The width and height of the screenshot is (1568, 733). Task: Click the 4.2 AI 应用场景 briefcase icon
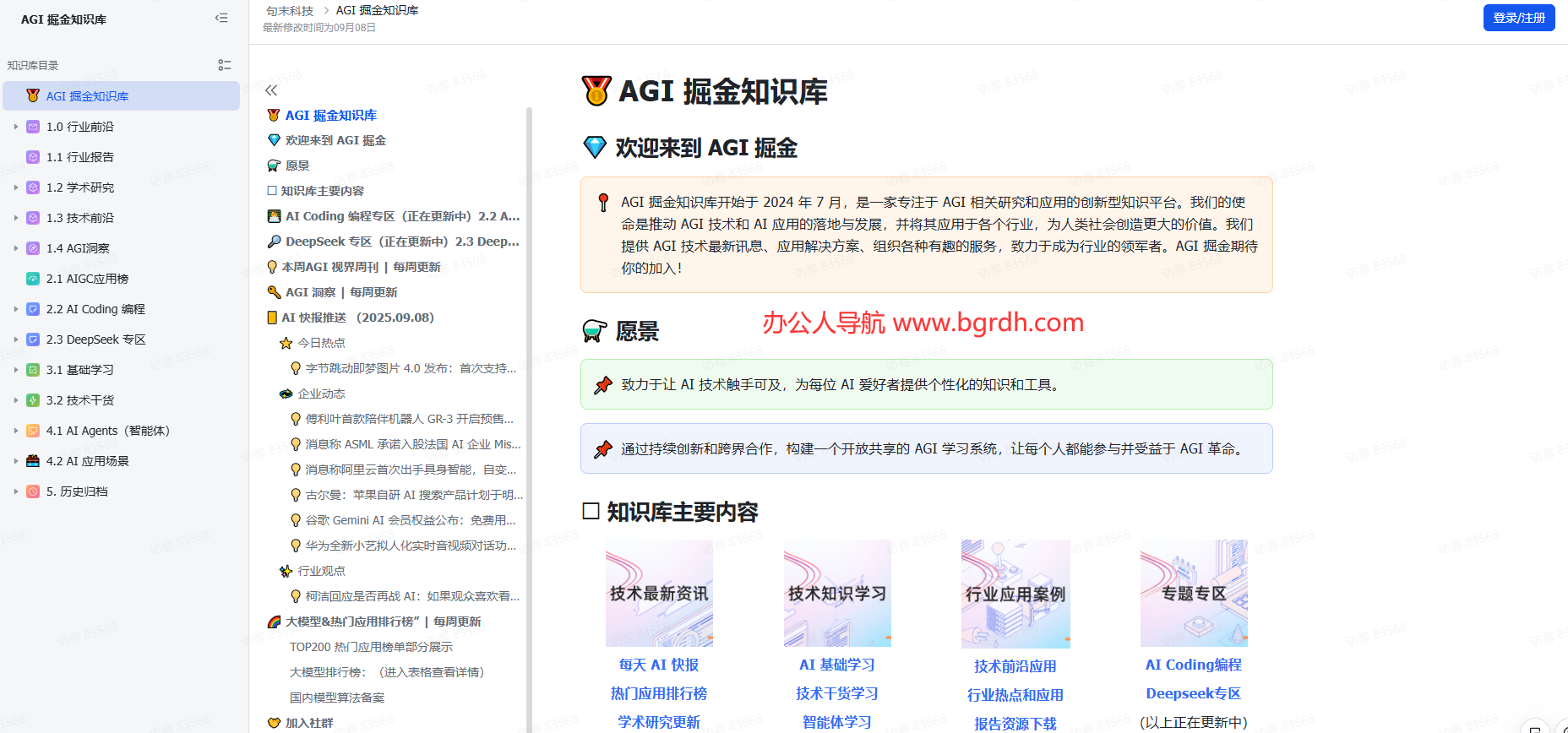tap(33, 461)
